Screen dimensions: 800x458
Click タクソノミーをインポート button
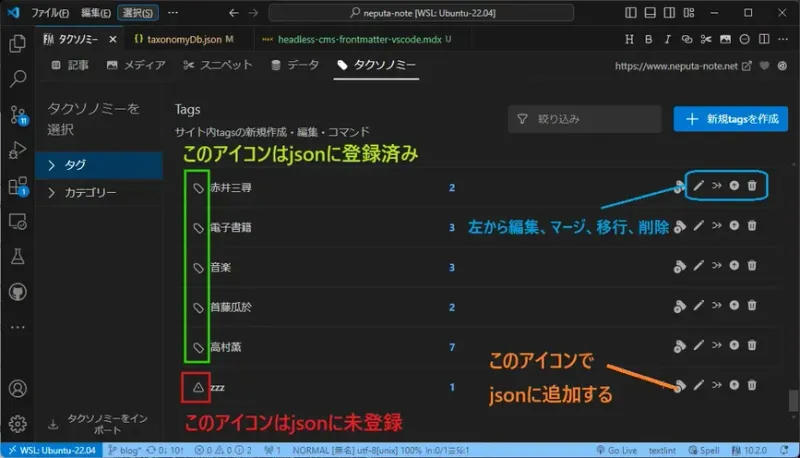point(99,424)
